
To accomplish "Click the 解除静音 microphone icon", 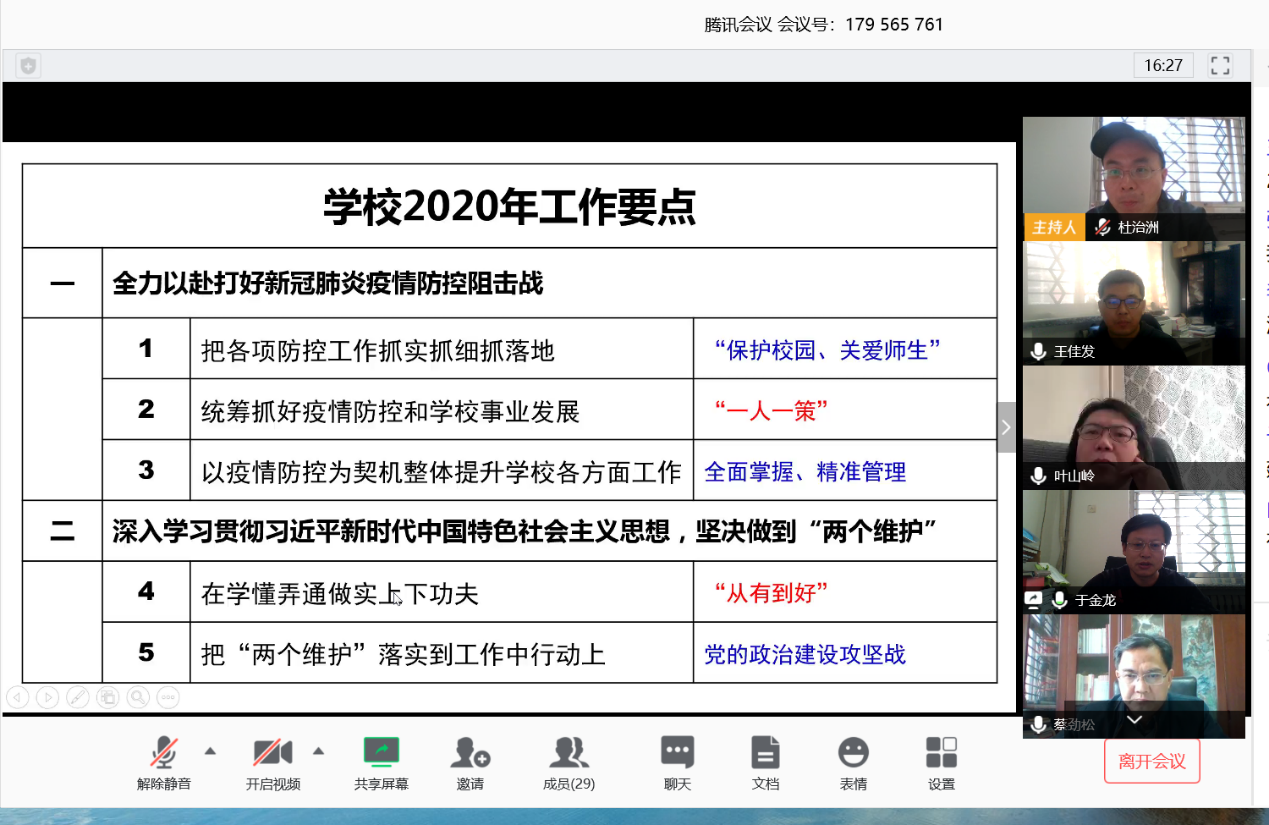I will tap(164, 753).
